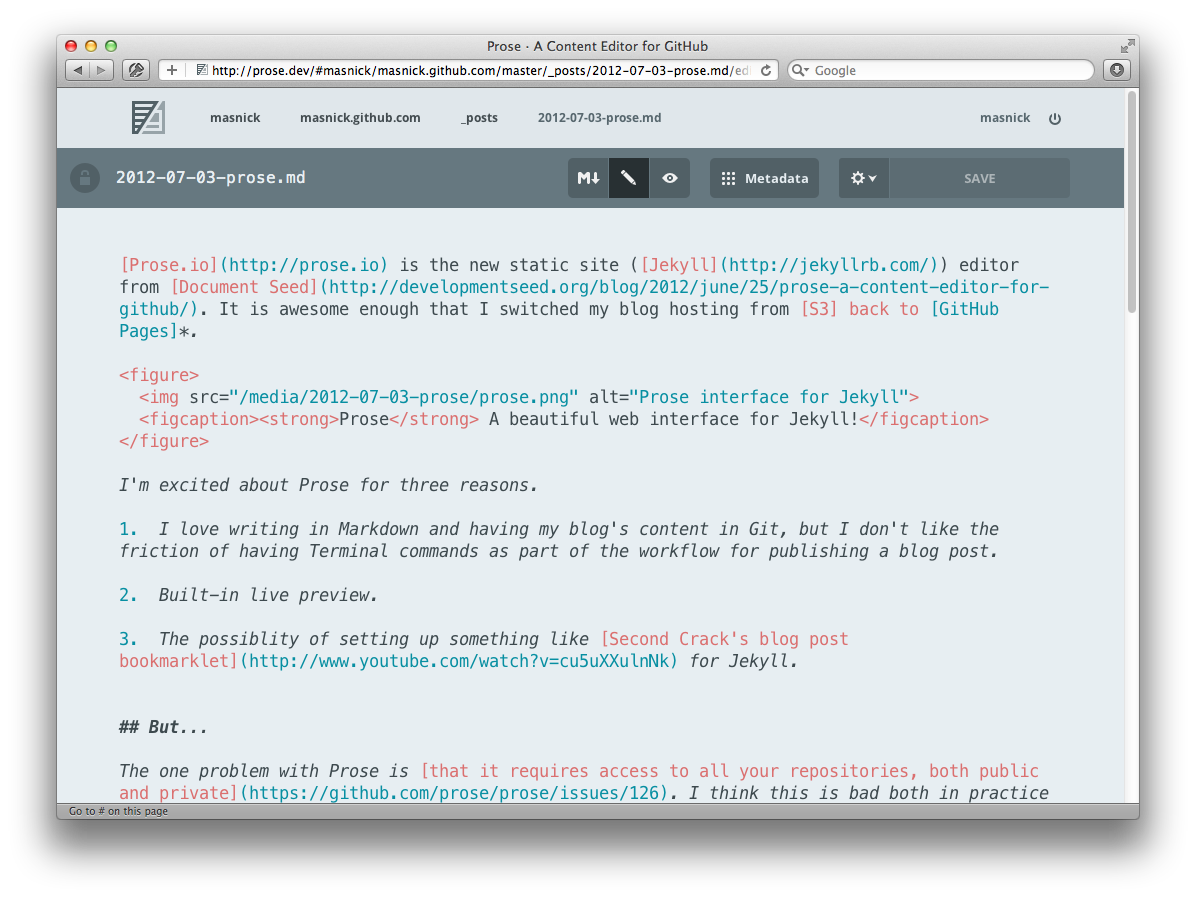
Task: Click the github.com/prose/prose/issues/126 URL
Action: click(455, 793)
